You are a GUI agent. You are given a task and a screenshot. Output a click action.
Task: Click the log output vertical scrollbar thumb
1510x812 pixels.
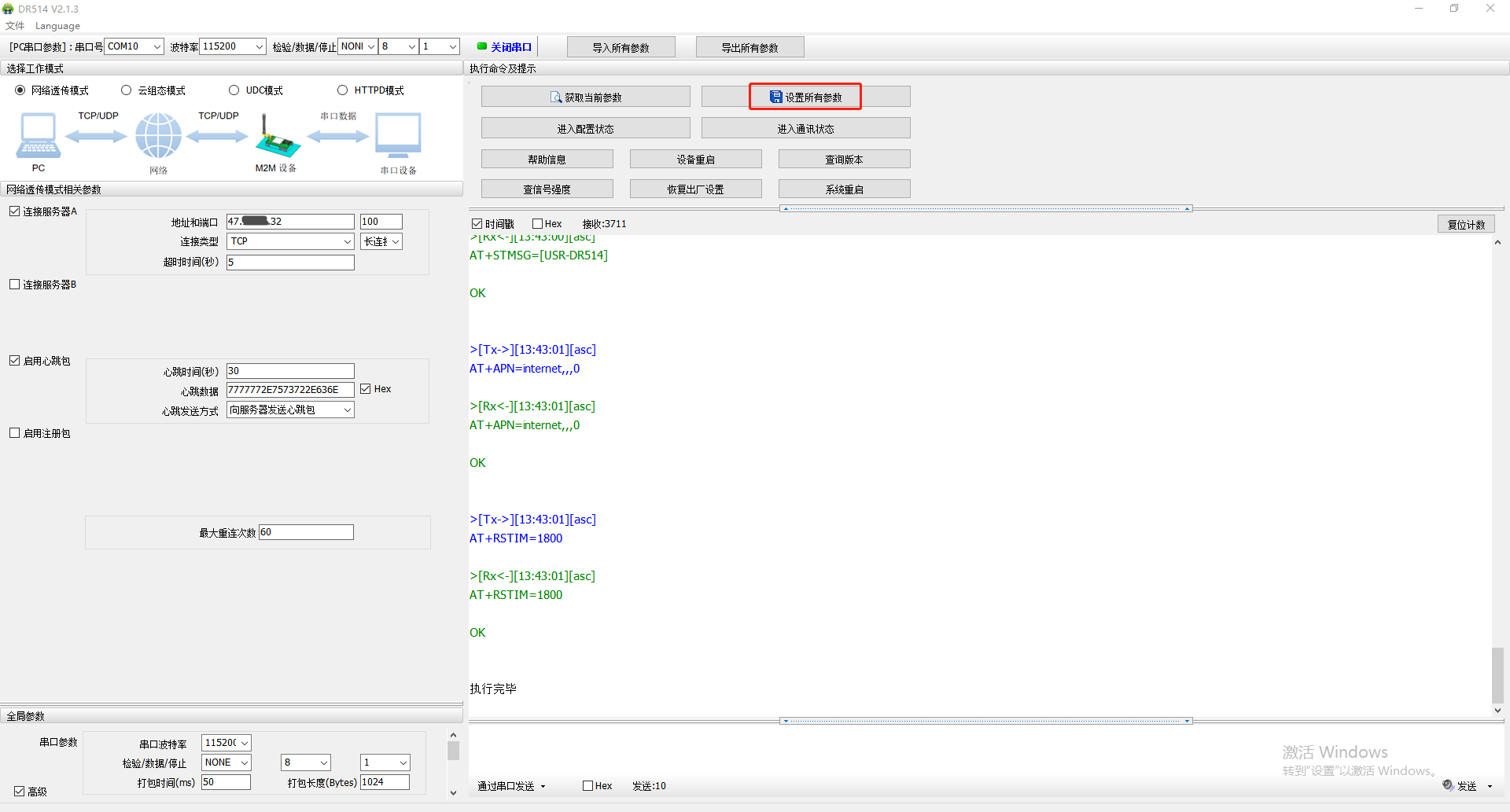(1497, 674)
